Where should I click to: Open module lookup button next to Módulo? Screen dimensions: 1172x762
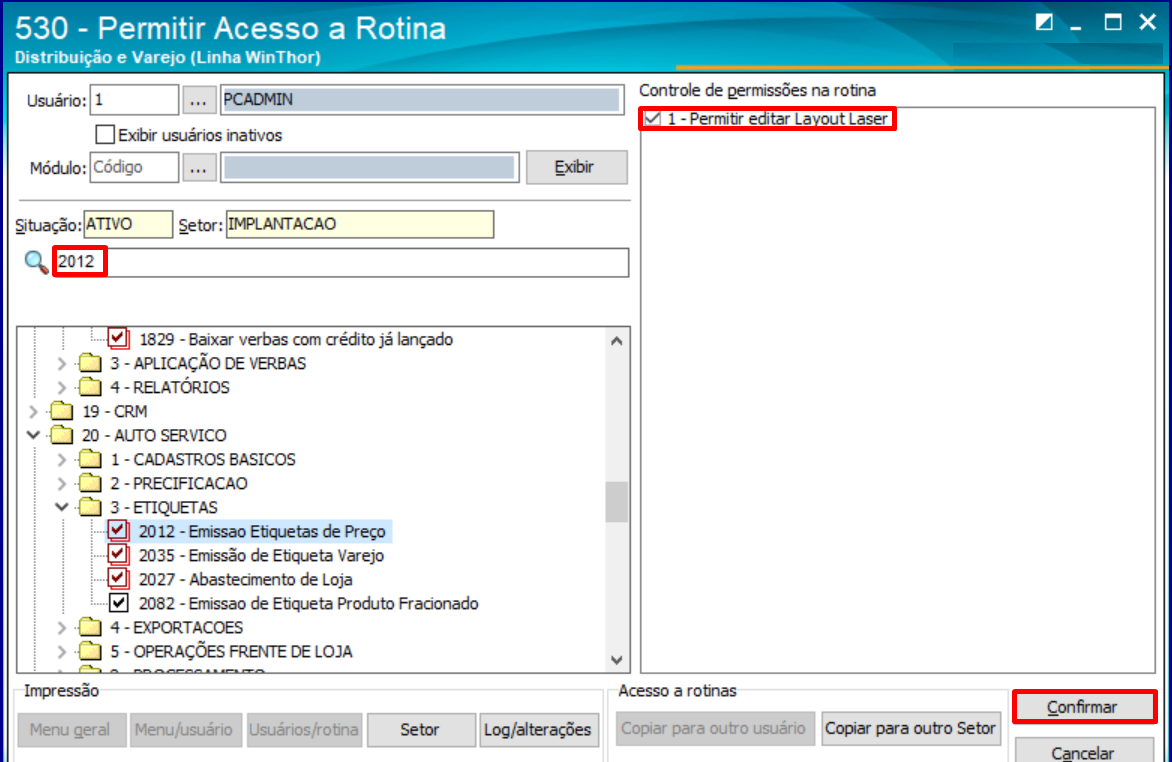pos(198,168)
